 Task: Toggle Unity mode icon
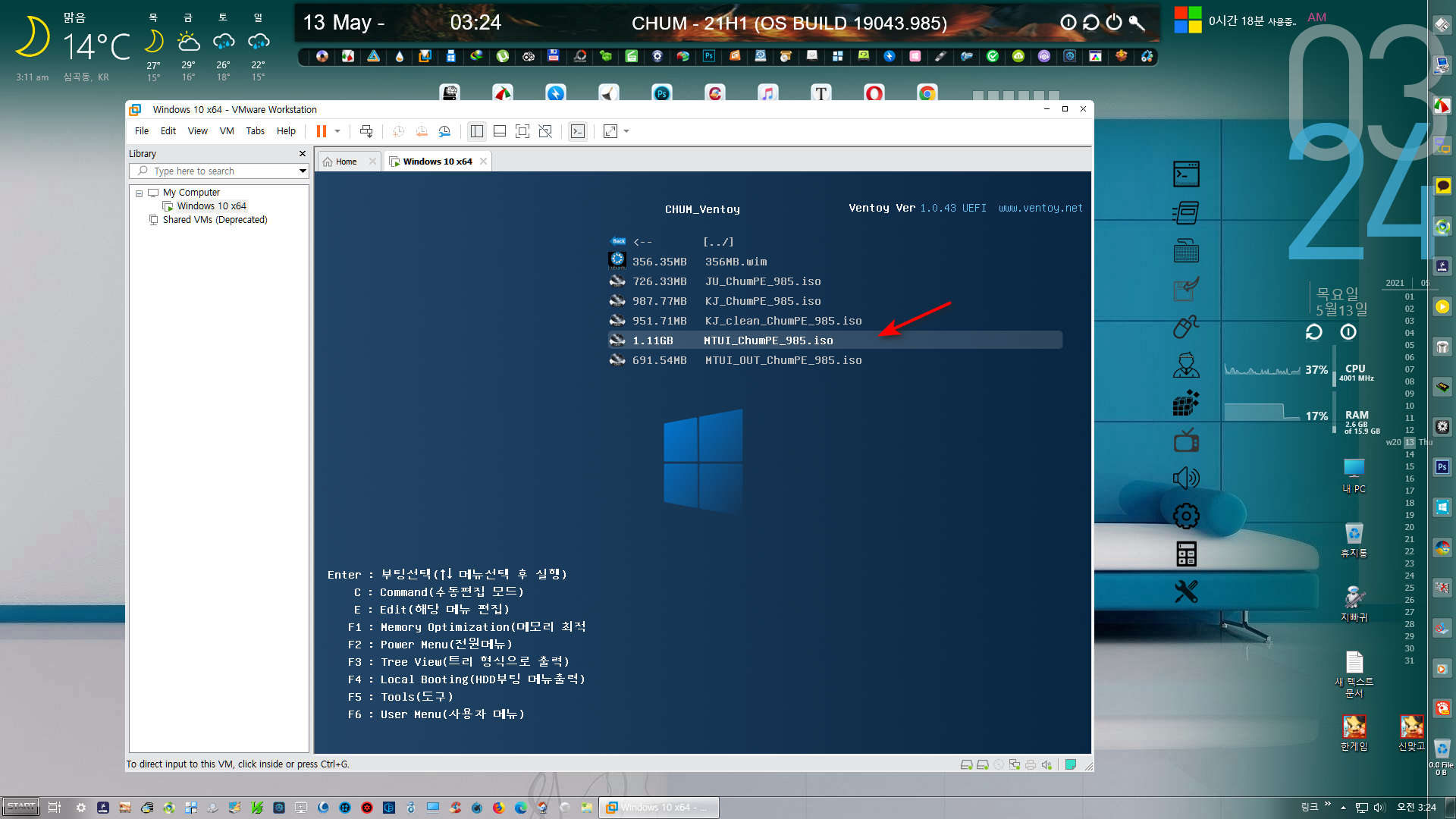545,131
